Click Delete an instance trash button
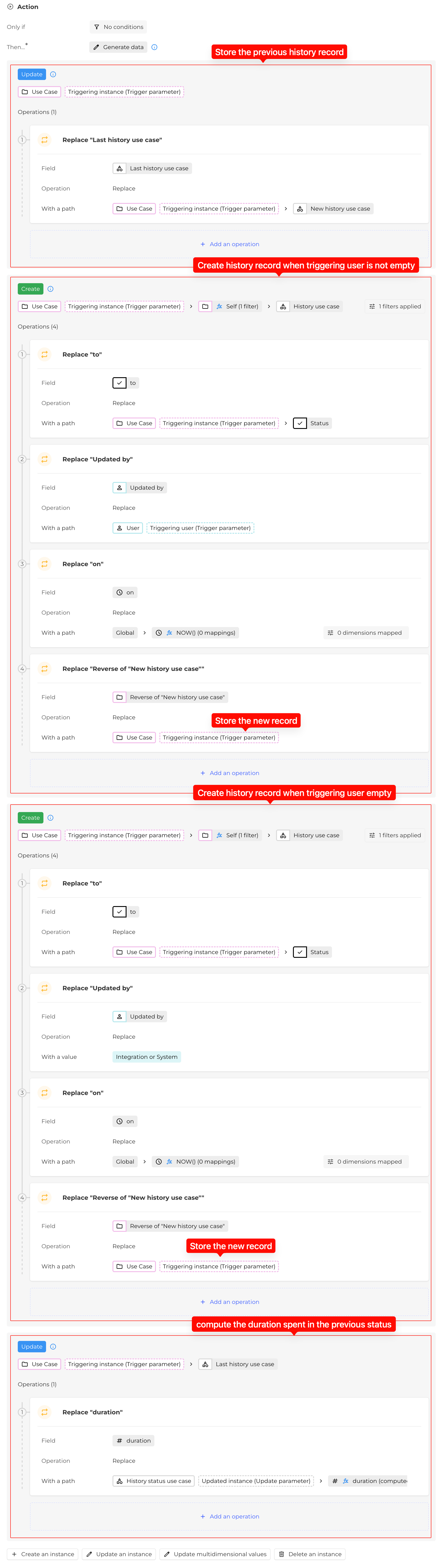 point(310,1554)
